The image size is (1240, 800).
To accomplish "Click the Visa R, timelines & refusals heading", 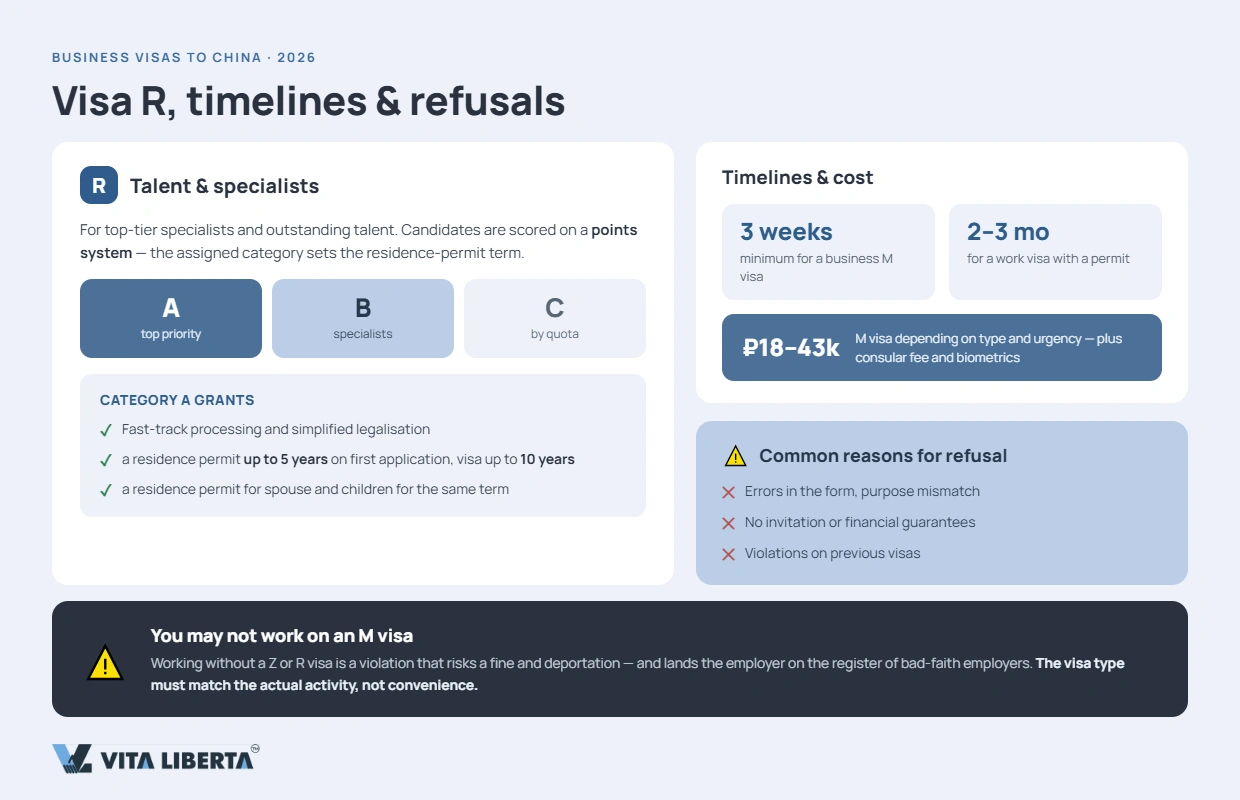I will pos(308,101).
